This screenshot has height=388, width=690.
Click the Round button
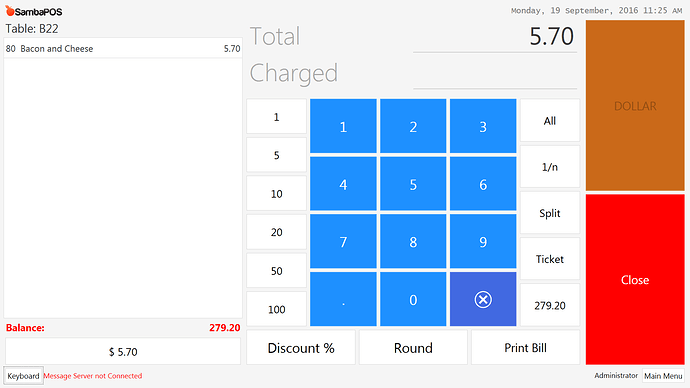tap(413, 348)
